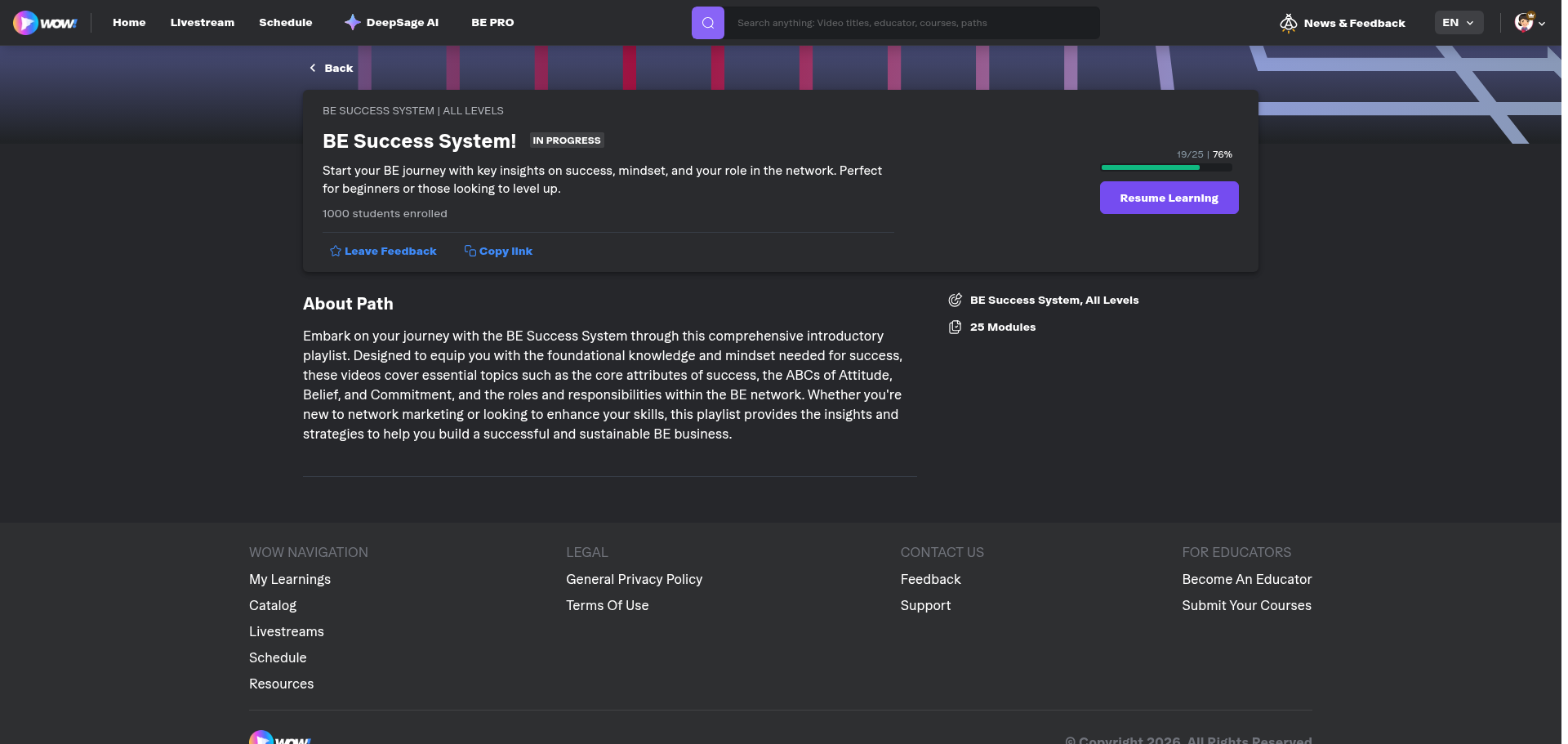Click the purple search icon button
Screen dimensions: 1568x744
[x=708, y=23]
